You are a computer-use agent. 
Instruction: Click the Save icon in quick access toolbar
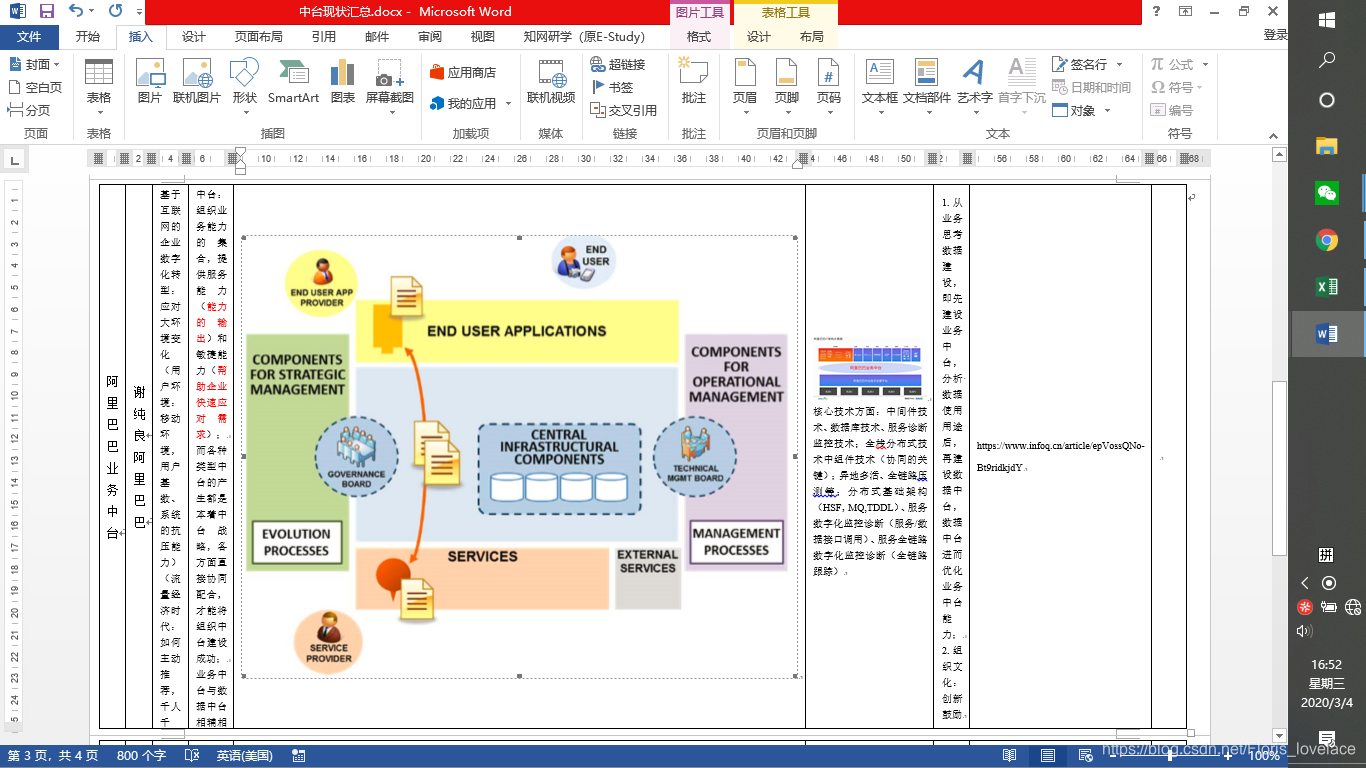47,12
